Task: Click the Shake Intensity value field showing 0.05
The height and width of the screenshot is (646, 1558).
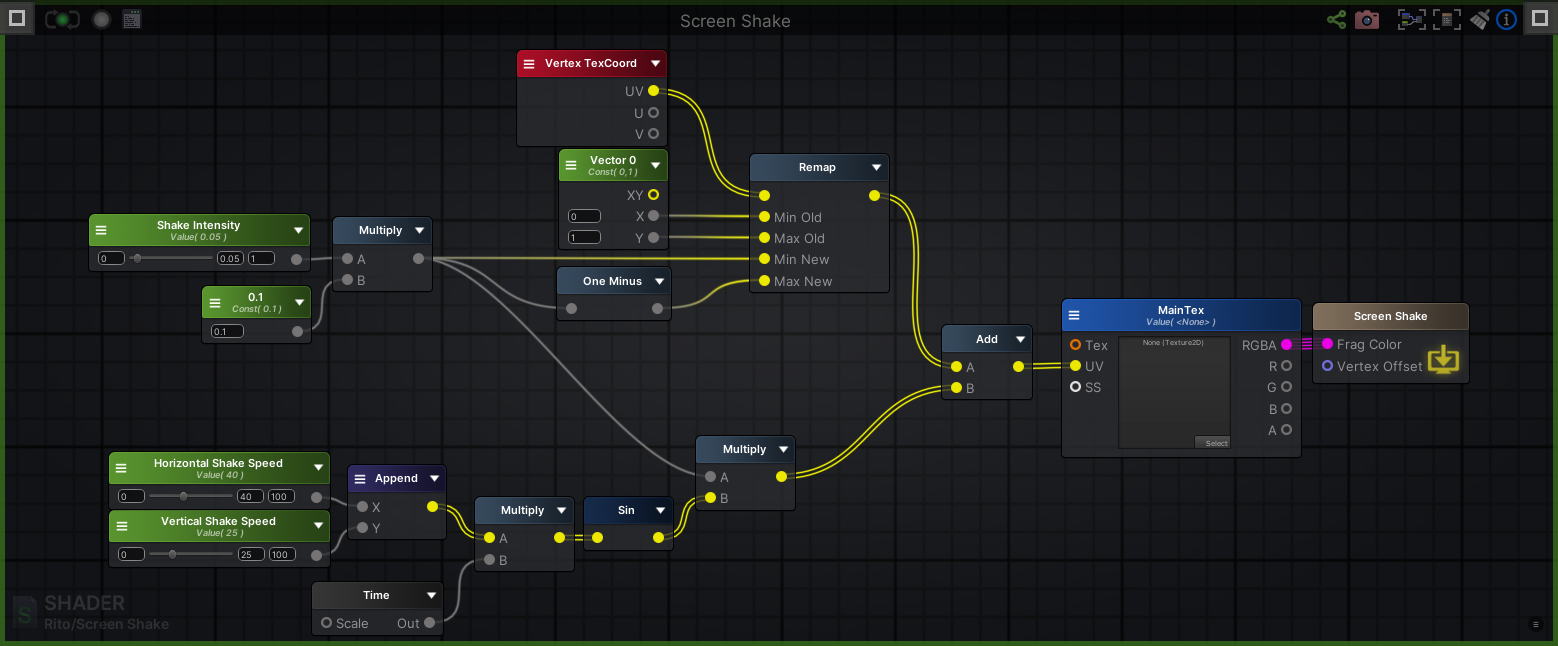Action: [x=229, y=258]
